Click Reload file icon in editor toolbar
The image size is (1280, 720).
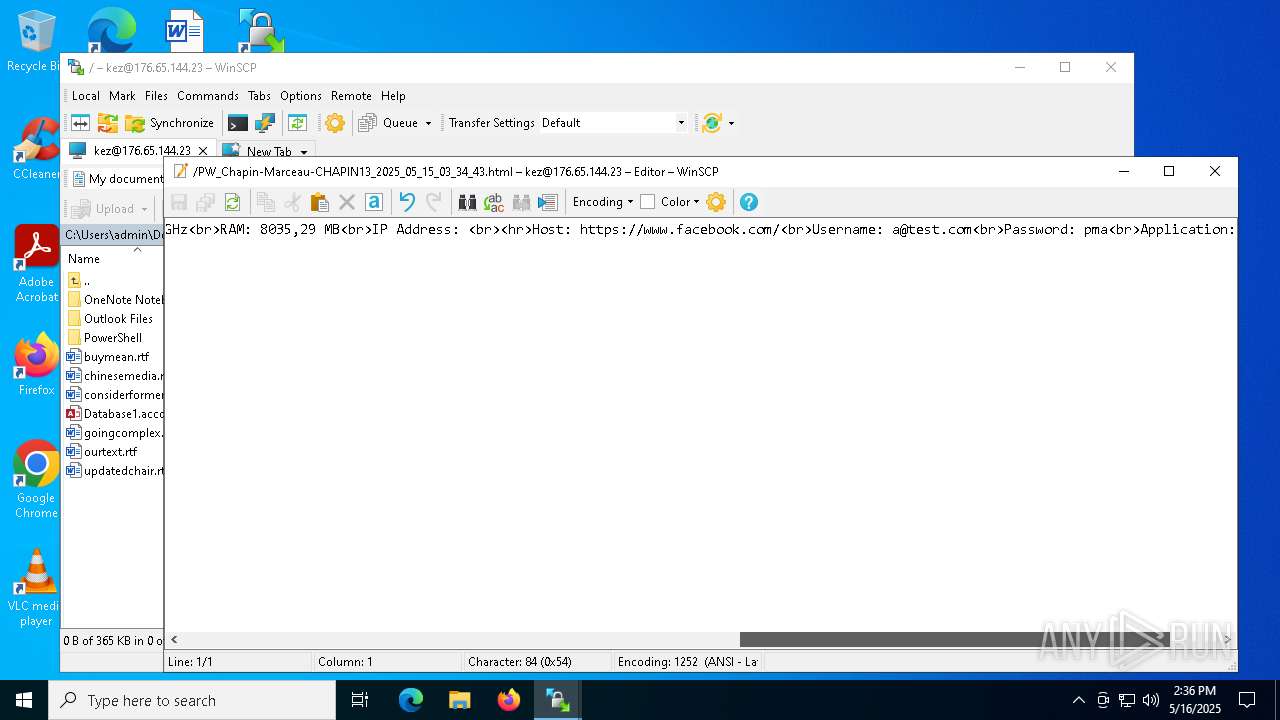[x=232, y=202]
